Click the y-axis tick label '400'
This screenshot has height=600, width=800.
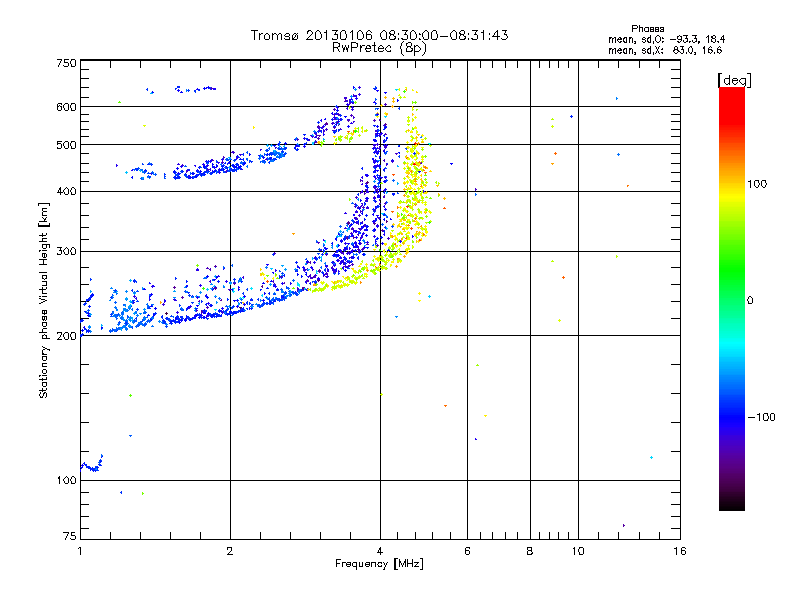coord(66,191)
